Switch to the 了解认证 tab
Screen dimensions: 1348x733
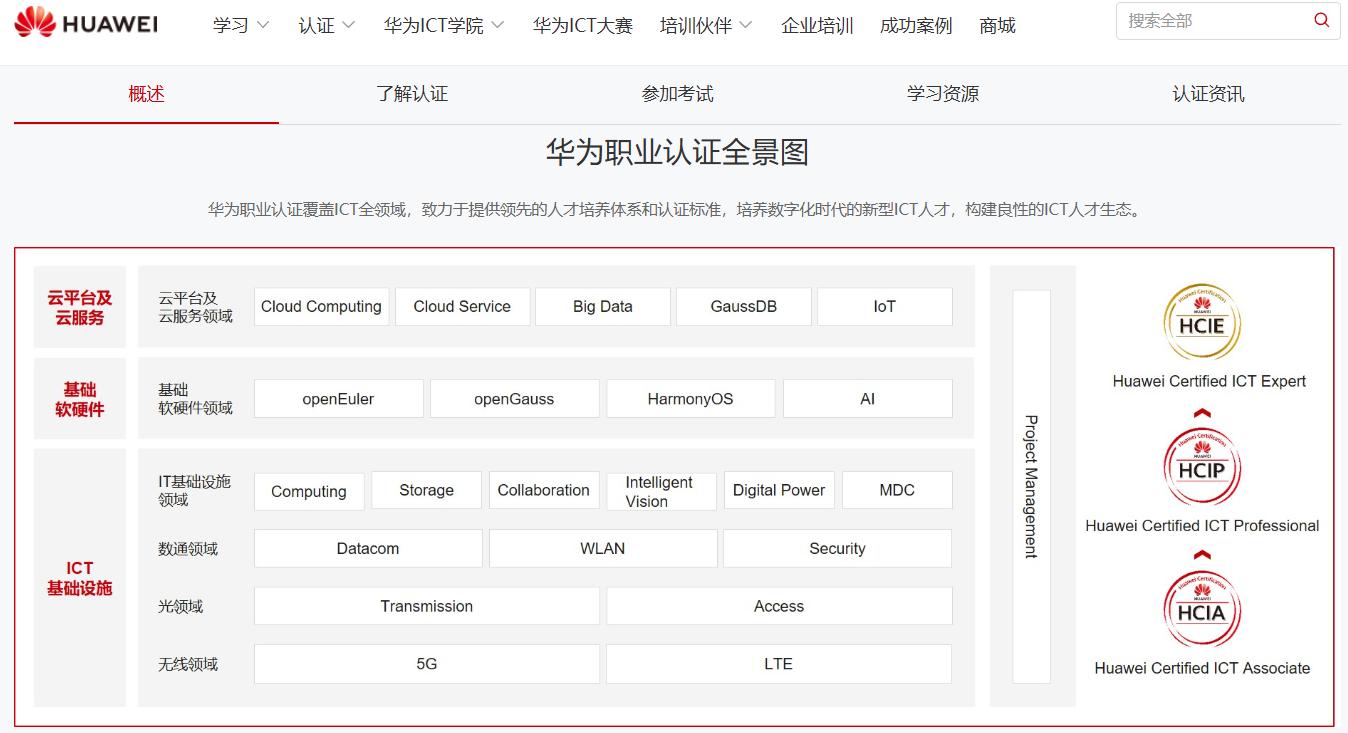click(412, 94)
